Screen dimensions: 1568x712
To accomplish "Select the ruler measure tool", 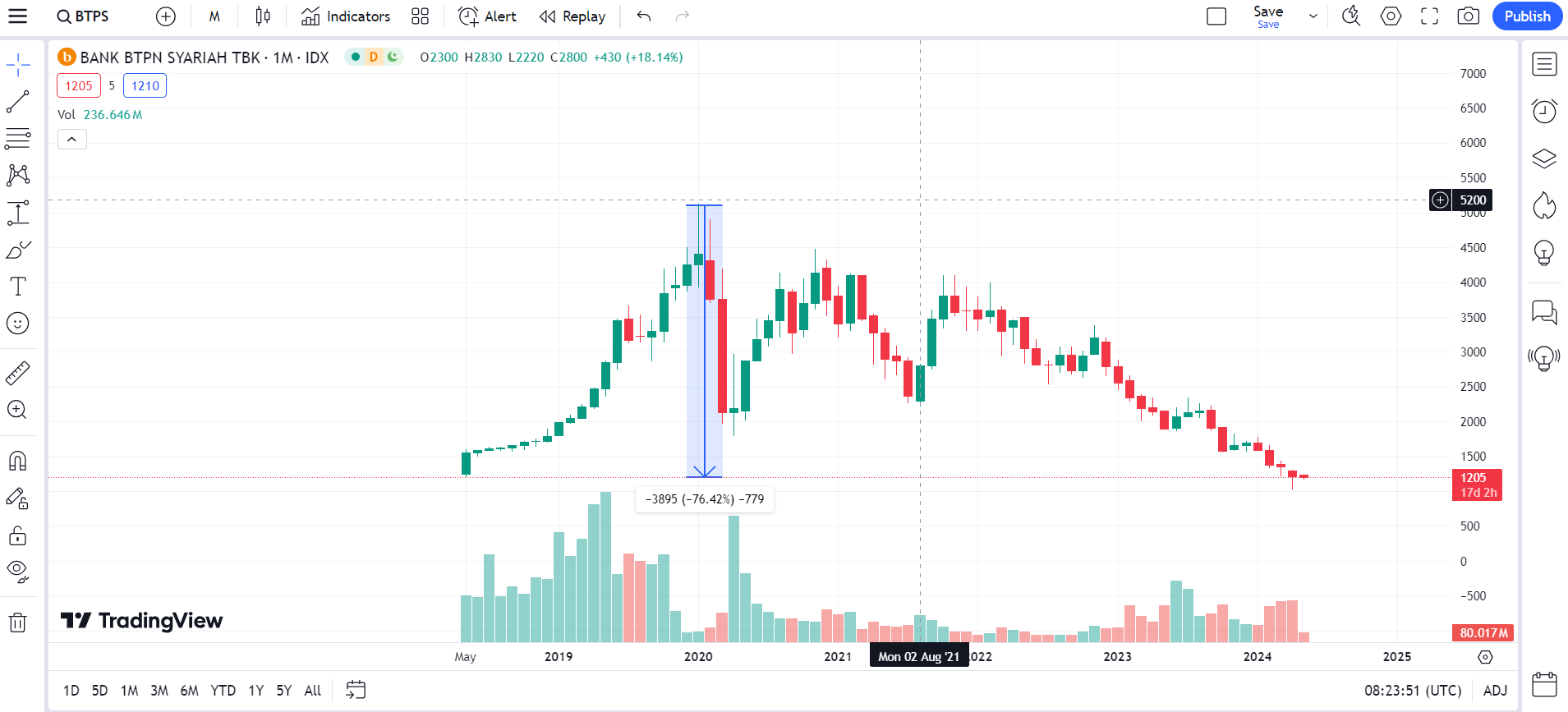I will pyautogui.click(x=18, y=374).
